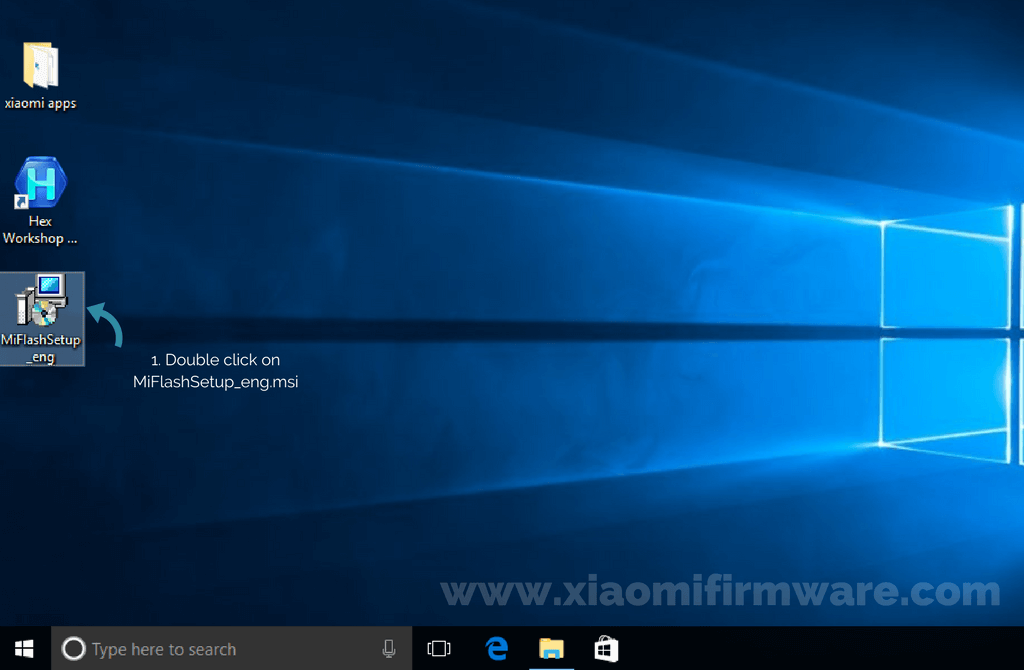Open the Windows Start menu
The width and height of the screenshot is (1024, 670).
tap(24, 648)
